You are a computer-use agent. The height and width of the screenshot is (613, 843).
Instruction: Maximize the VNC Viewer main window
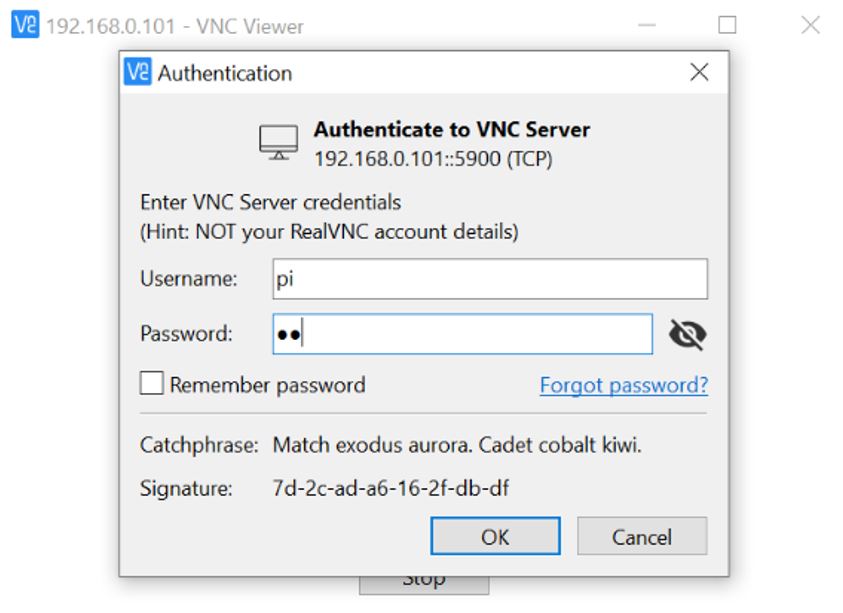pos(727,25)
